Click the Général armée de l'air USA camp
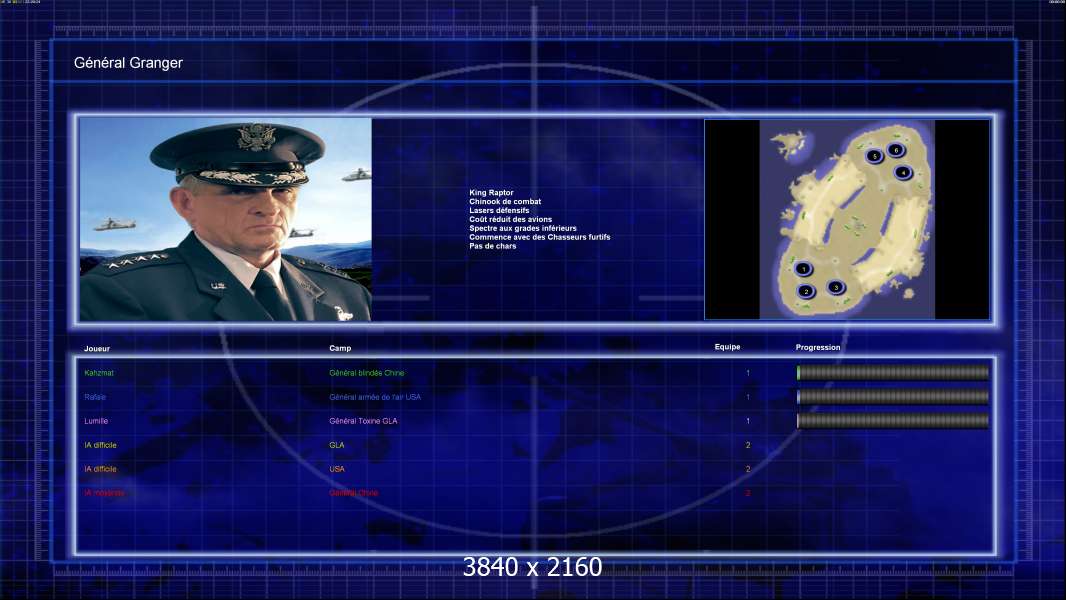1066x600 pixels. pyautogui.click(x=375, y=397)
